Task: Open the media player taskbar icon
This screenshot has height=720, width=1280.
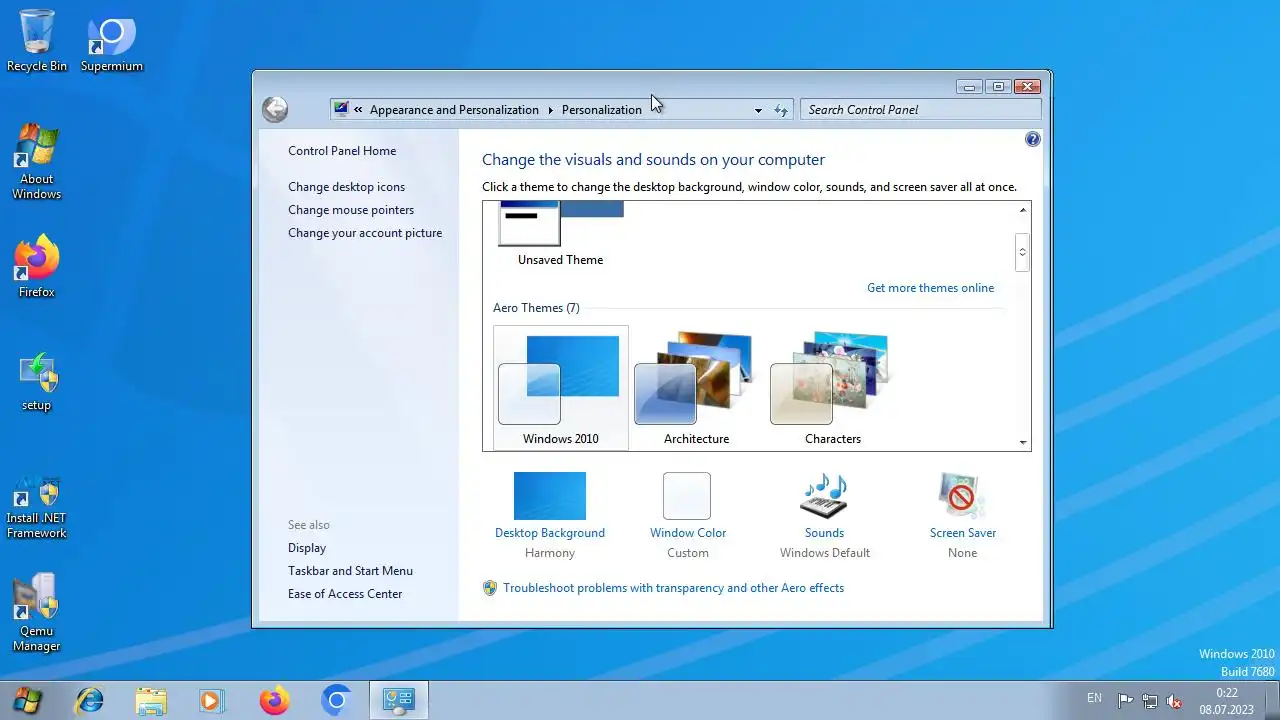Action: [212, 700]
